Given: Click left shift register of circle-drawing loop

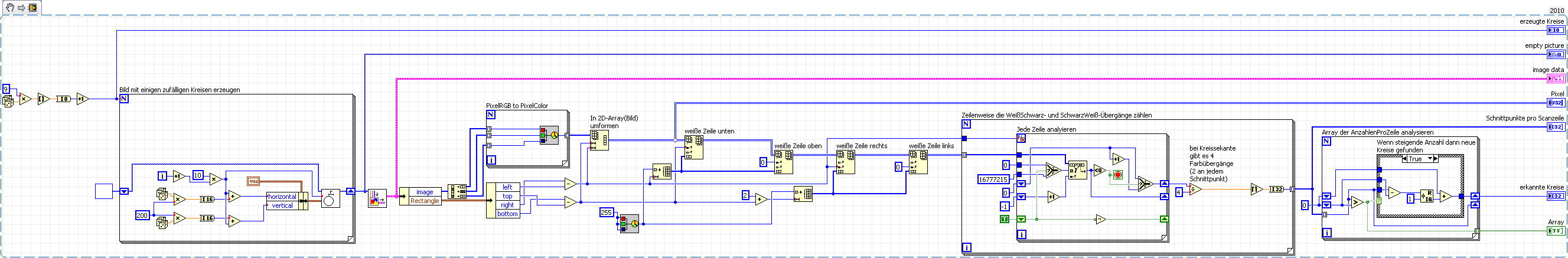Looking at the screenshot, I should [x=124, y=191].
